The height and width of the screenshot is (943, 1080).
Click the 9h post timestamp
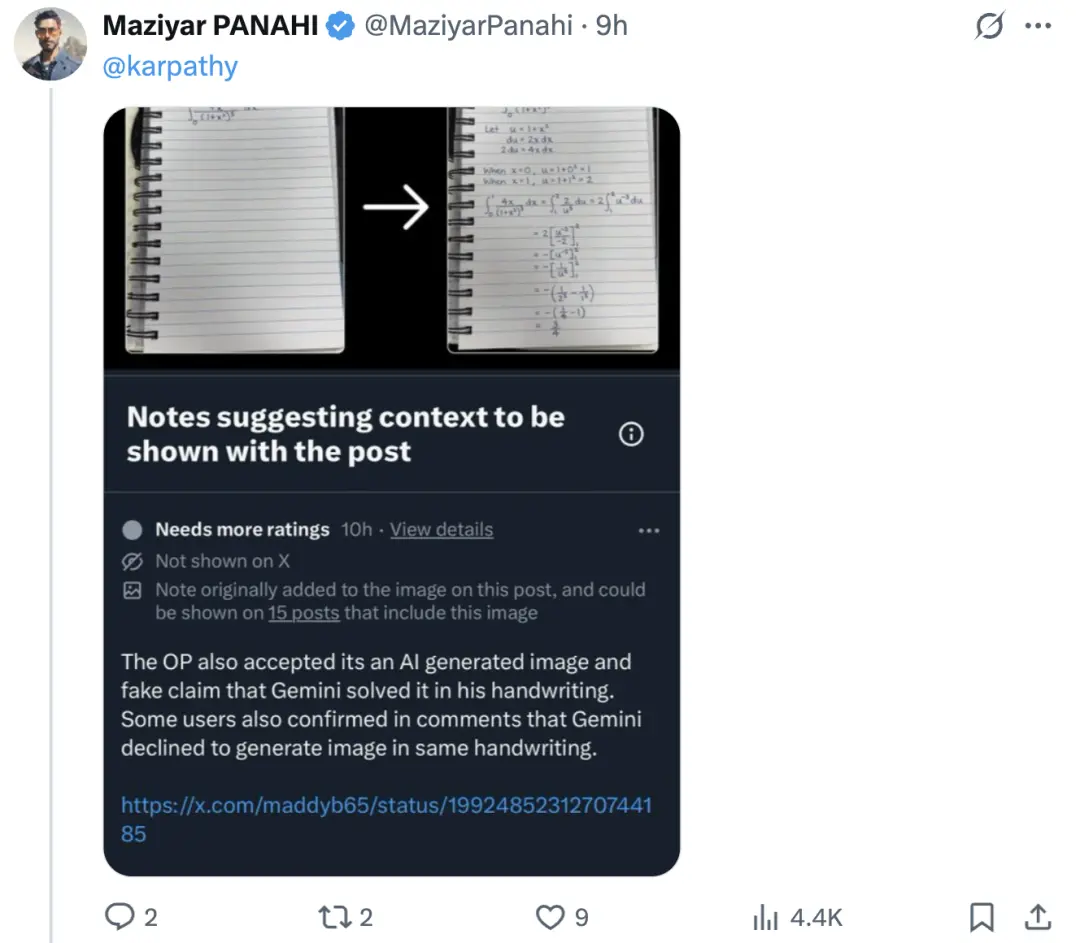click(612, 26)
